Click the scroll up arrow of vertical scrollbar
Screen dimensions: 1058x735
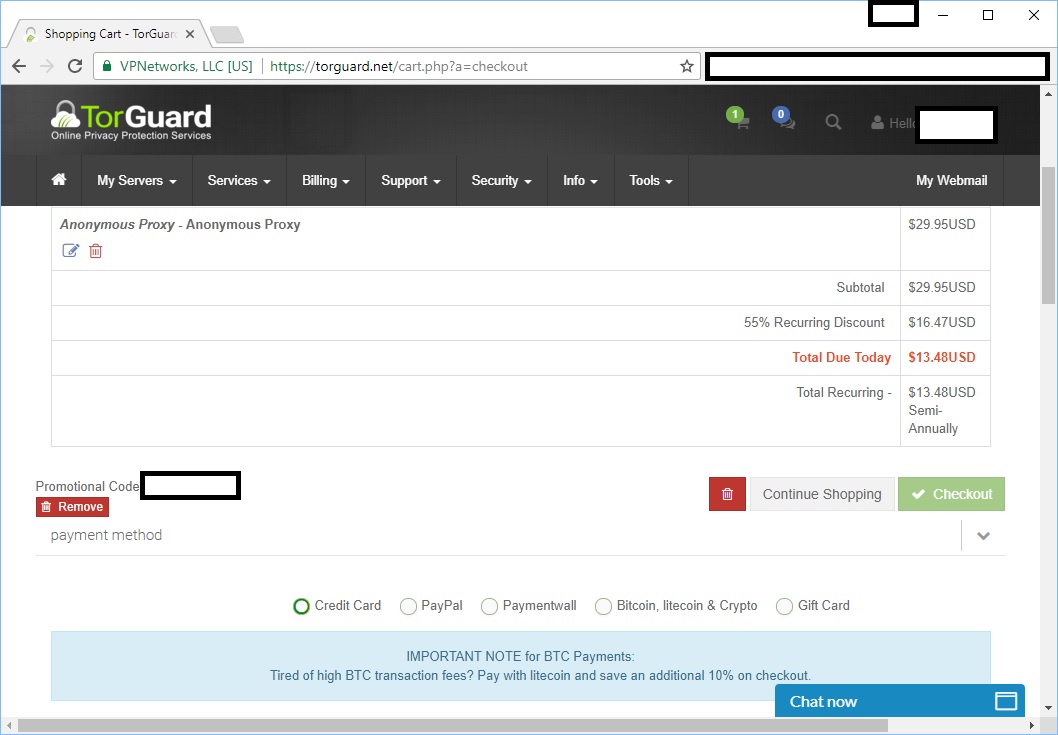[x=1048, y=94]
